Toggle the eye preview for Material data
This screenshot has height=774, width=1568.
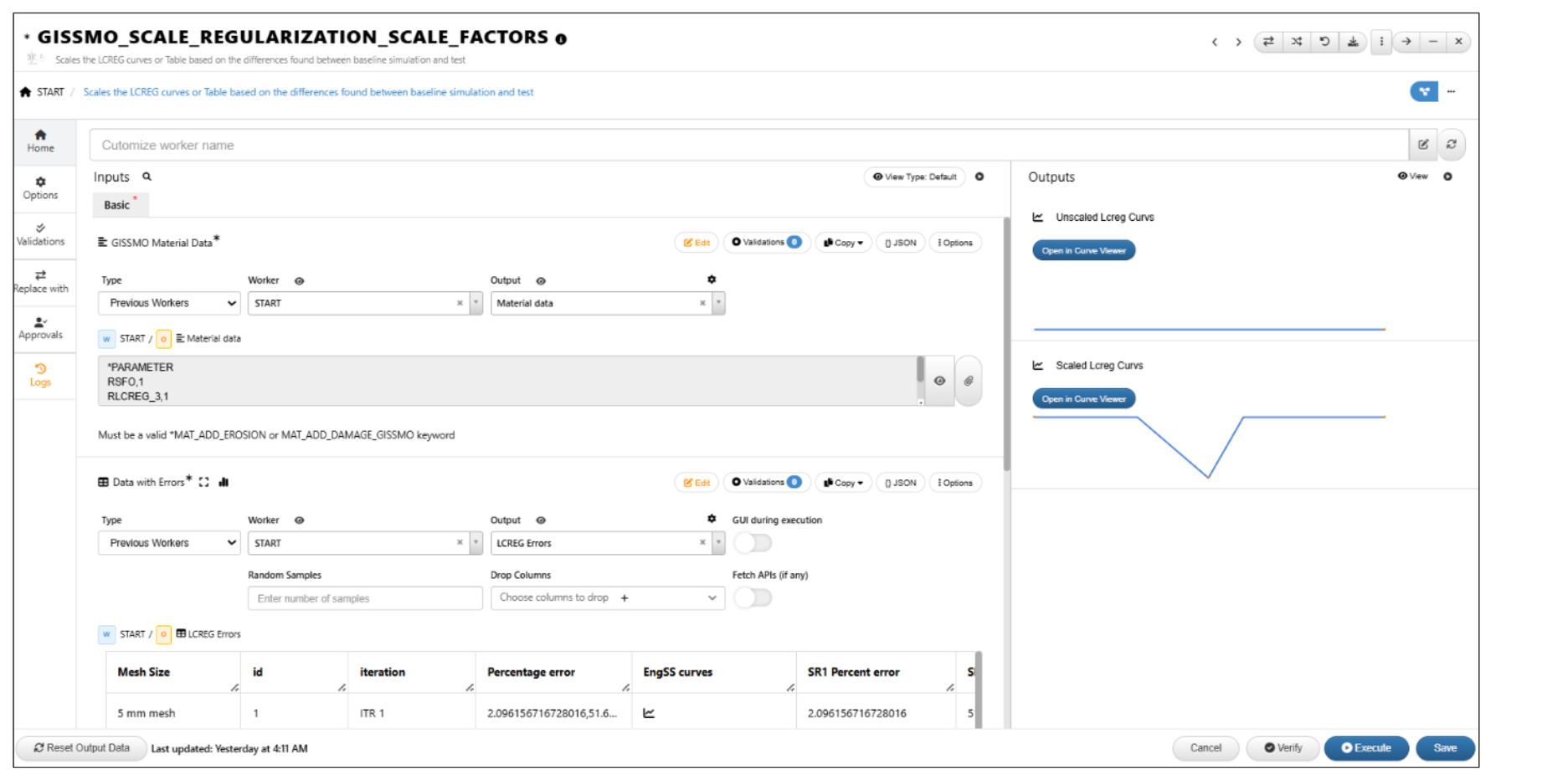tap(939, 382)
